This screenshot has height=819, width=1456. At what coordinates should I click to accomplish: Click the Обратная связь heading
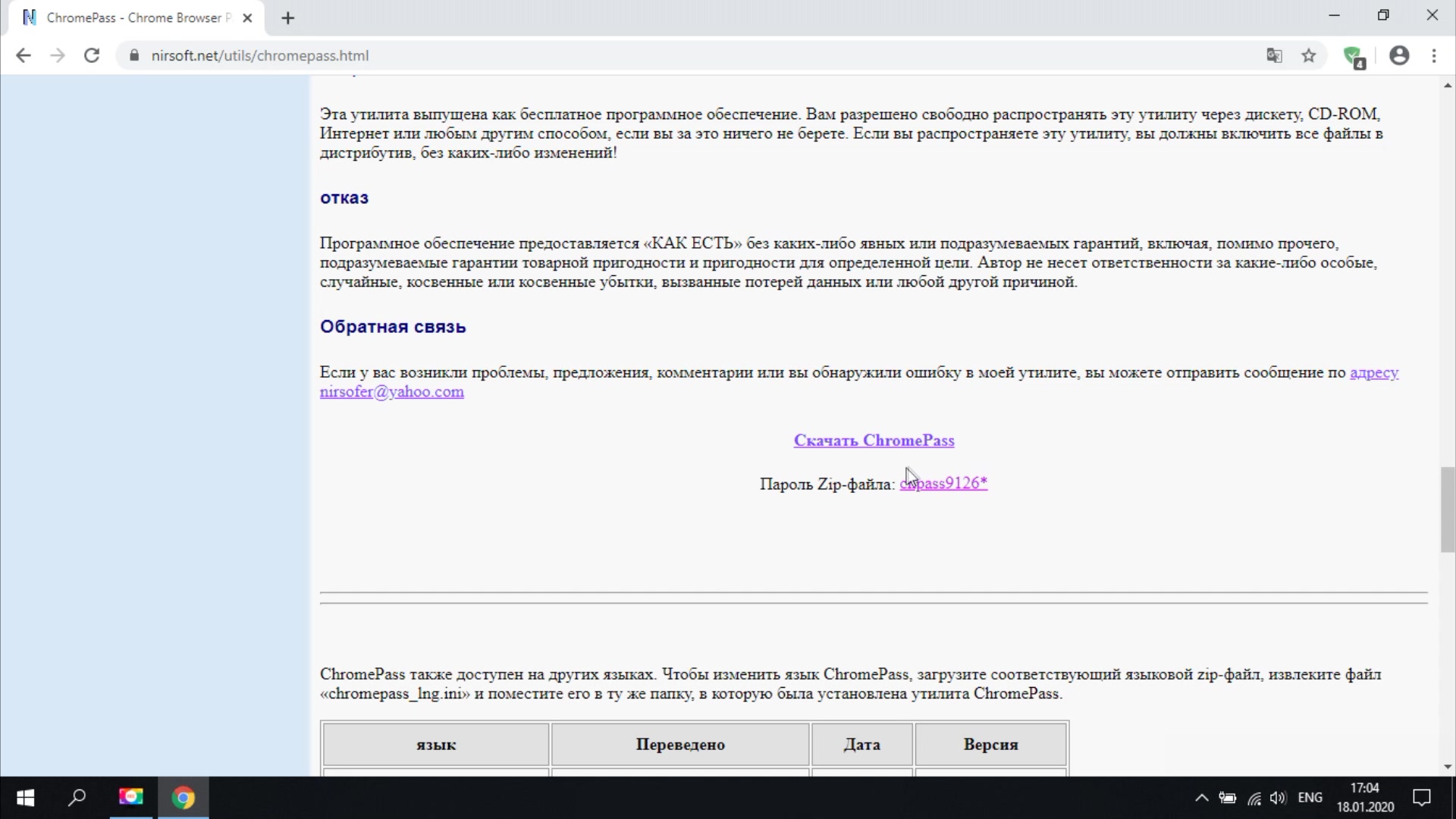pyautogui.click(x=393, y=327)
